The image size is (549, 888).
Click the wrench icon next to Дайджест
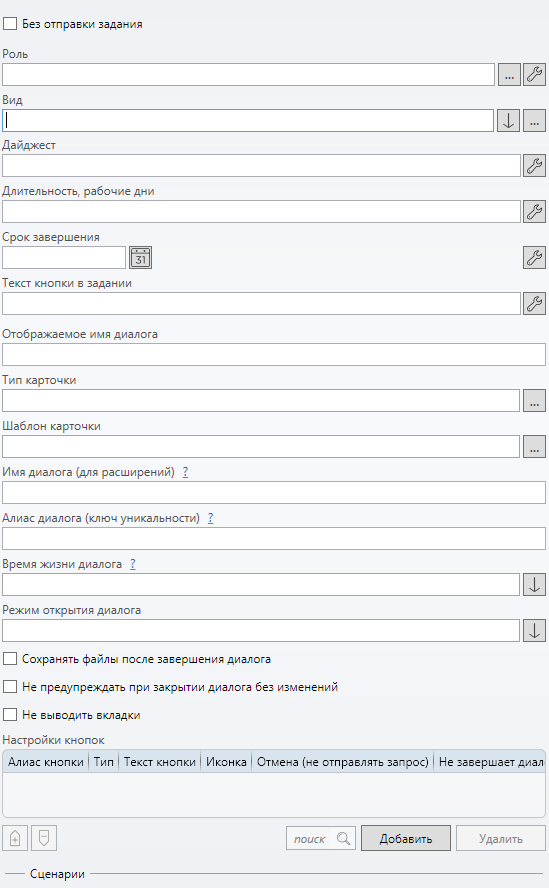pos(534,165)
